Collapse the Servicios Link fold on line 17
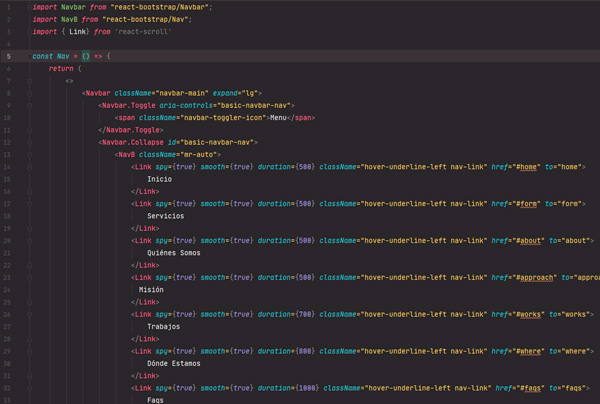The image size is (600, 404). (29, 204)
